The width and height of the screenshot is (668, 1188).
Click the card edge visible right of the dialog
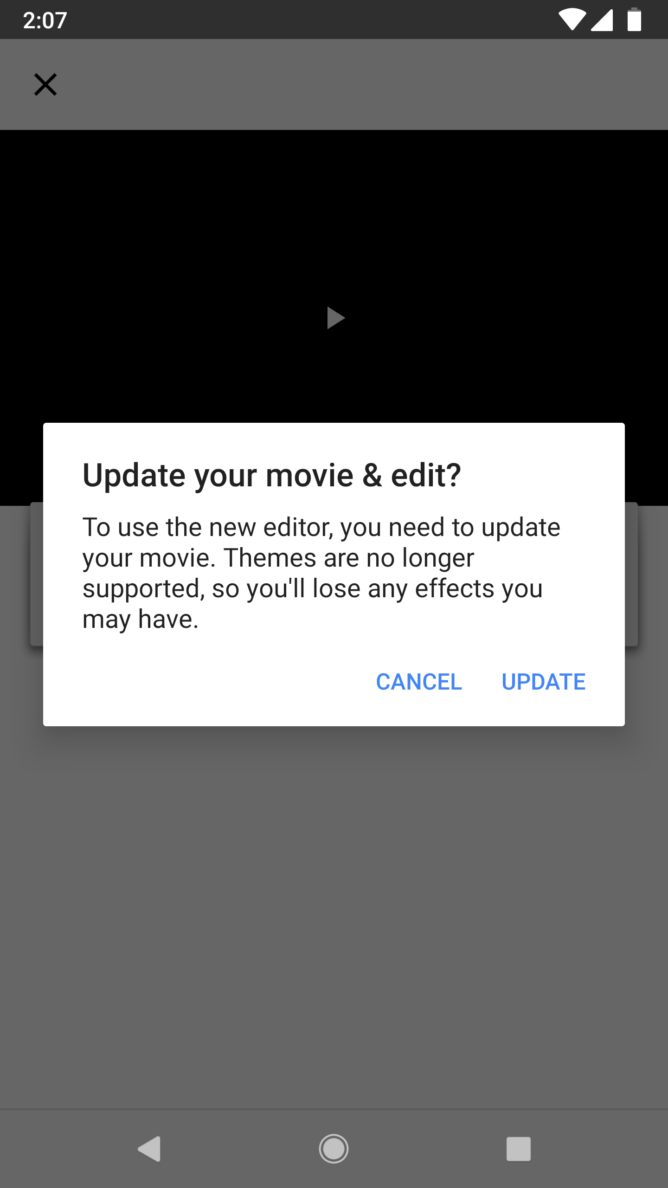click(631, 574)
